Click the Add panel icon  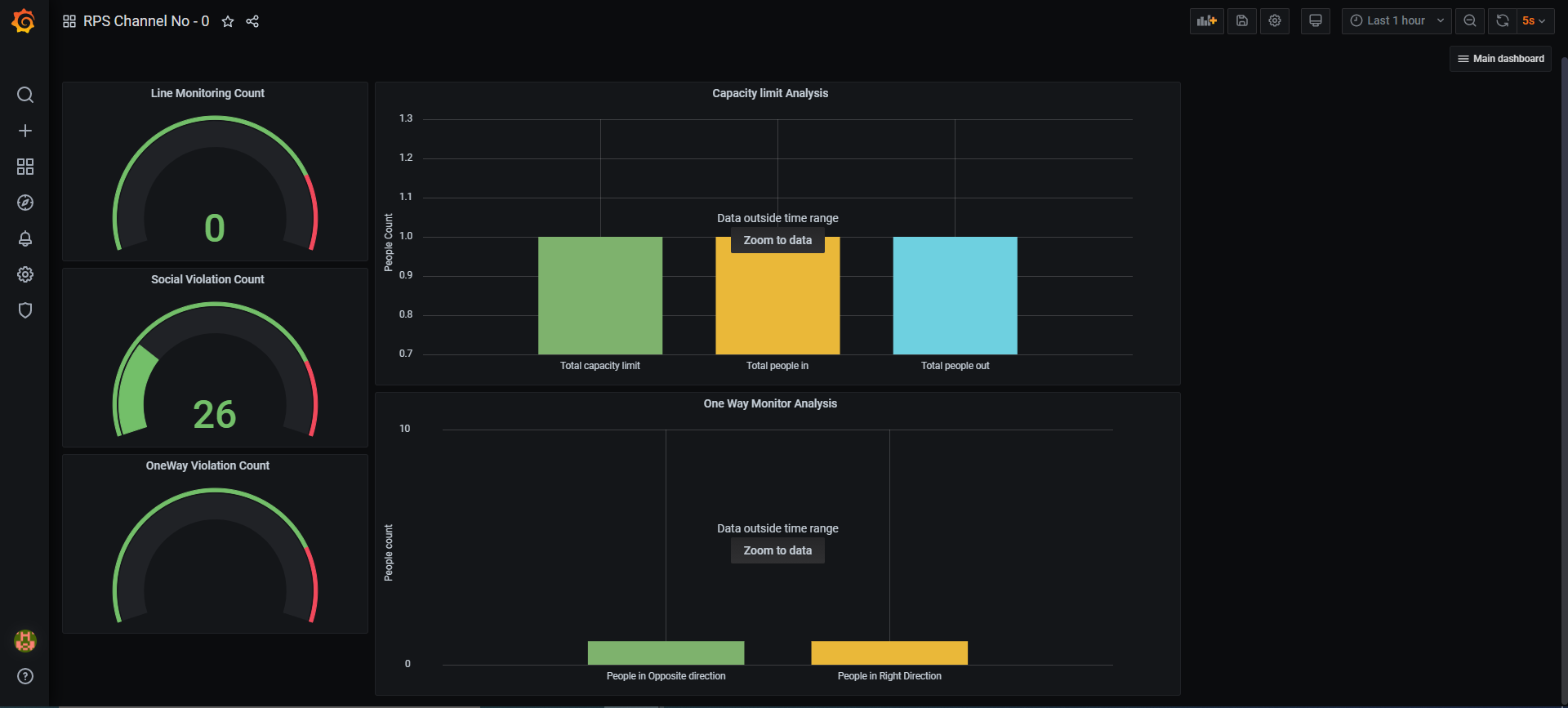tap(1206, 21)
